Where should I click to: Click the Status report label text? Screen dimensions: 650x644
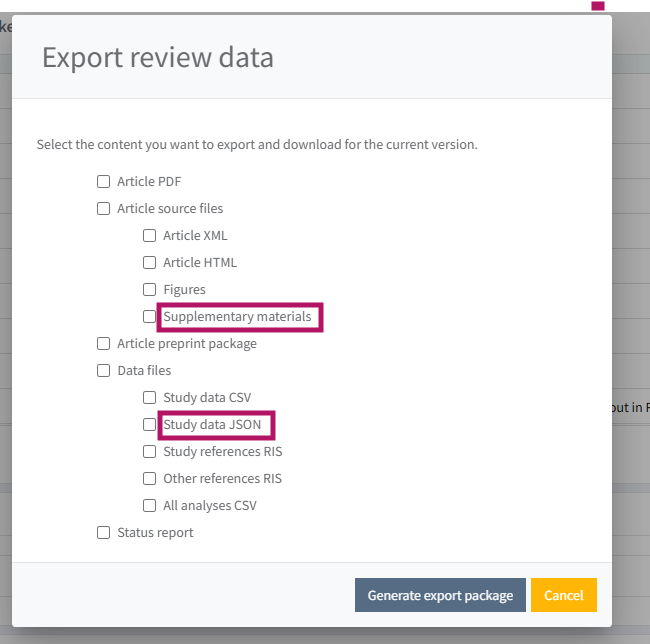tap(155, 533)
